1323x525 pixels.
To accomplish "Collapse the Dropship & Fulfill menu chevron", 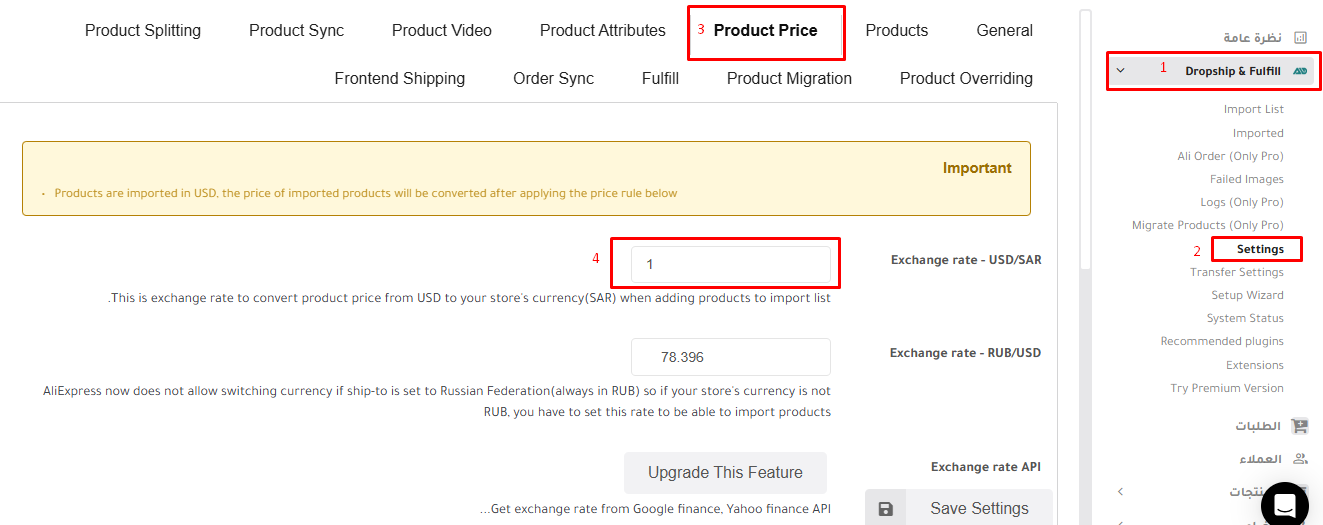I will (x=1120, y=71).
